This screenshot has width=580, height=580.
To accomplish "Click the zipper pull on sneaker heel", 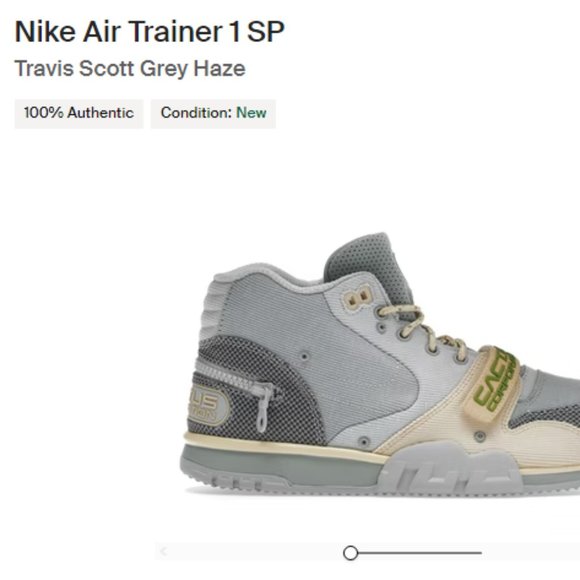I will click(x=263, y=409).
